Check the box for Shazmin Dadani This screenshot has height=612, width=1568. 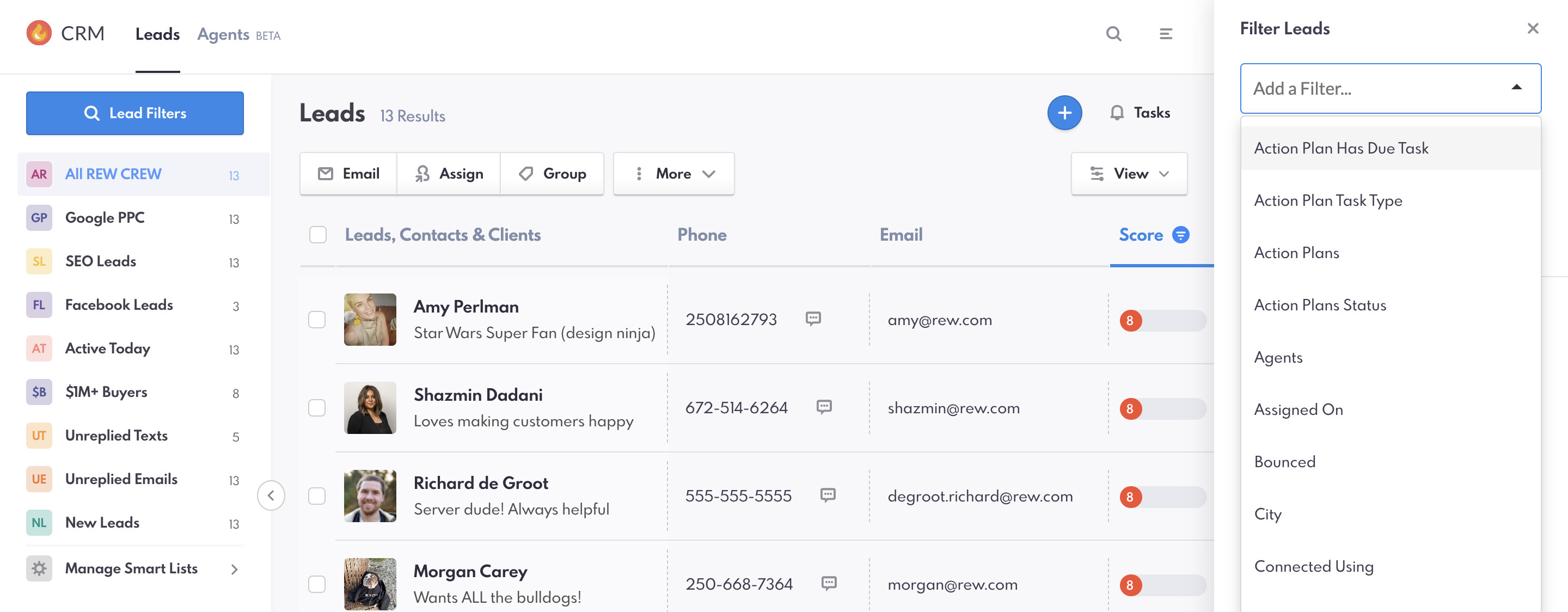316,408
